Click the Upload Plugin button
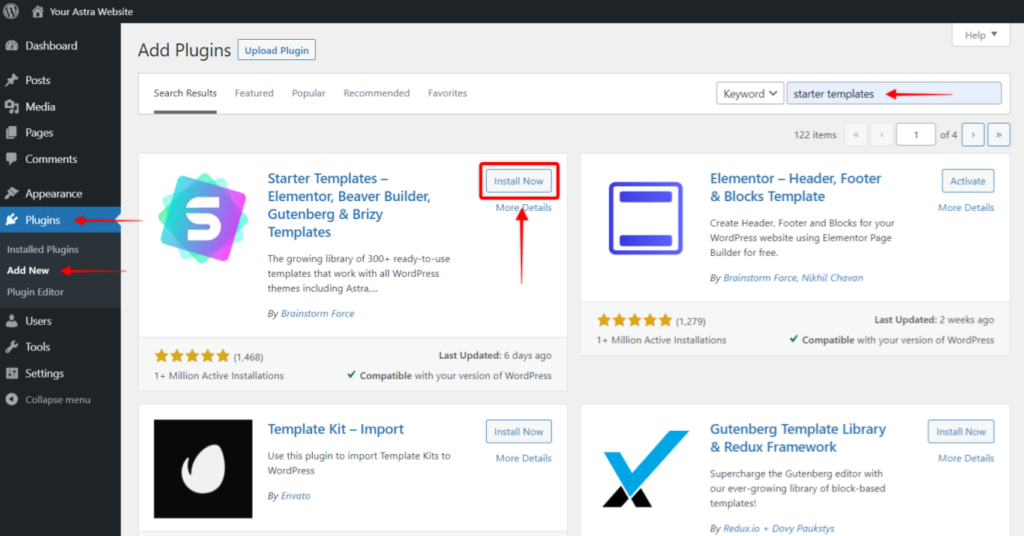The image size is (1024, 536). pyautogui.click(x=277, y=50)
